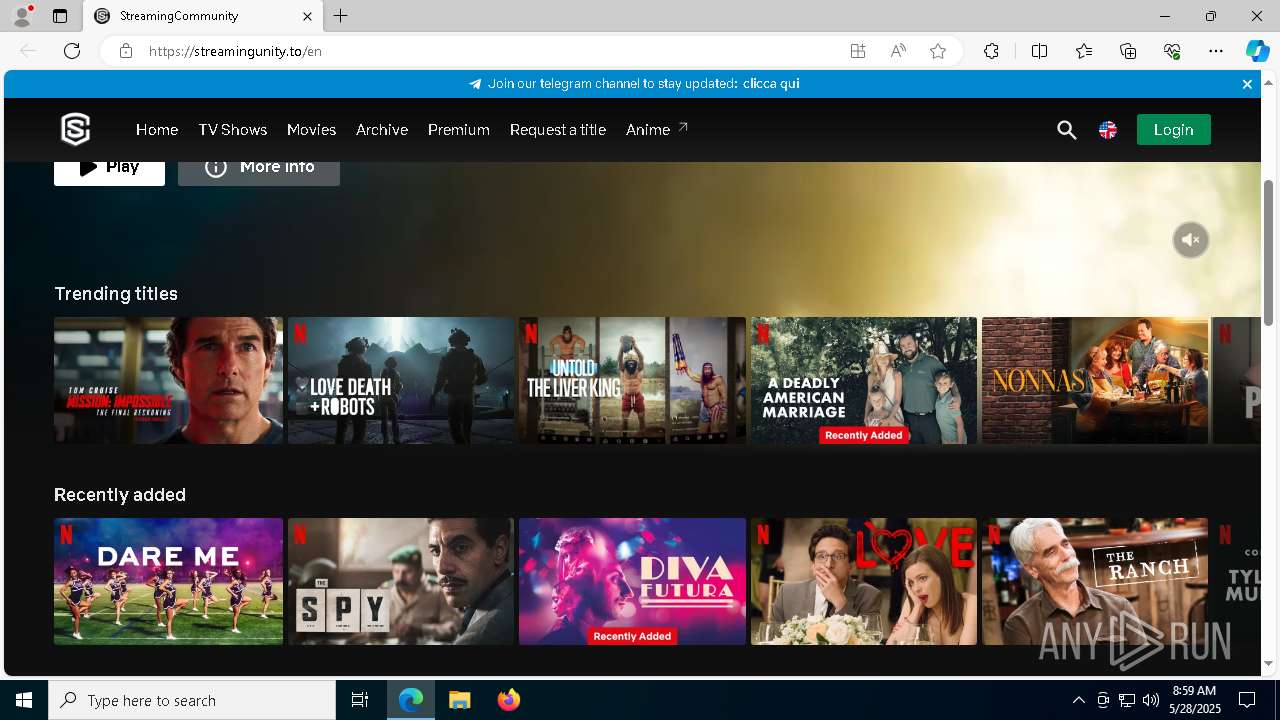Open Love series thumbnail

point(864,581)
